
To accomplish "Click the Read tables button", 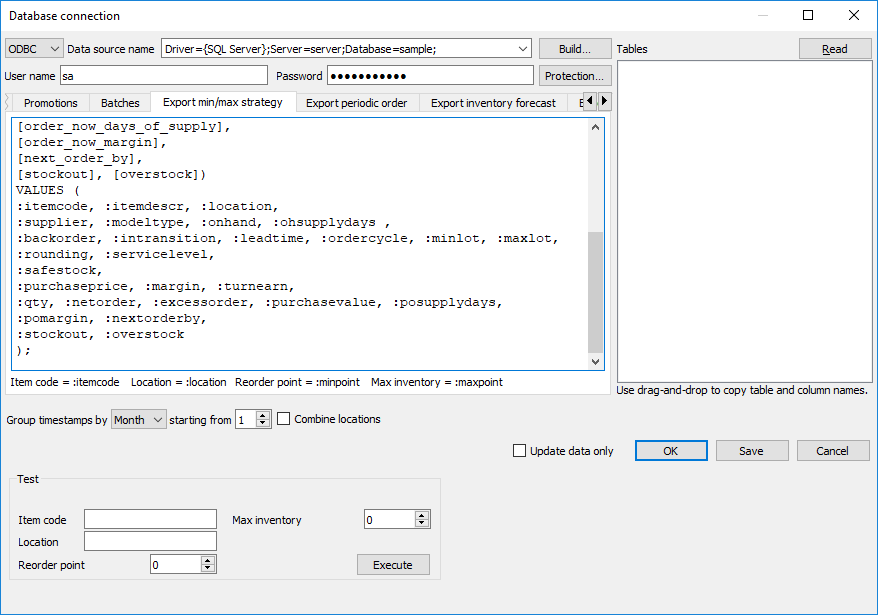I will click(x=834, y=49).
